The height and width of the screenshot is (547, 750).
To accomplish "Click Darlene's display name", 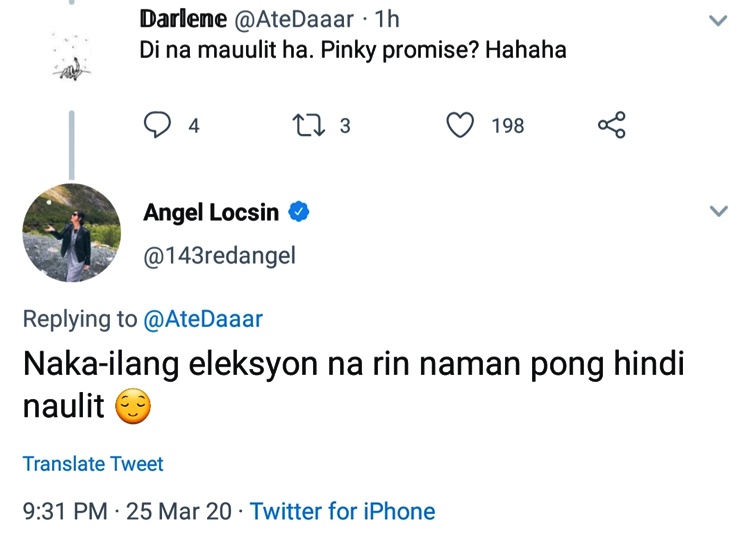I will (184, 20).
